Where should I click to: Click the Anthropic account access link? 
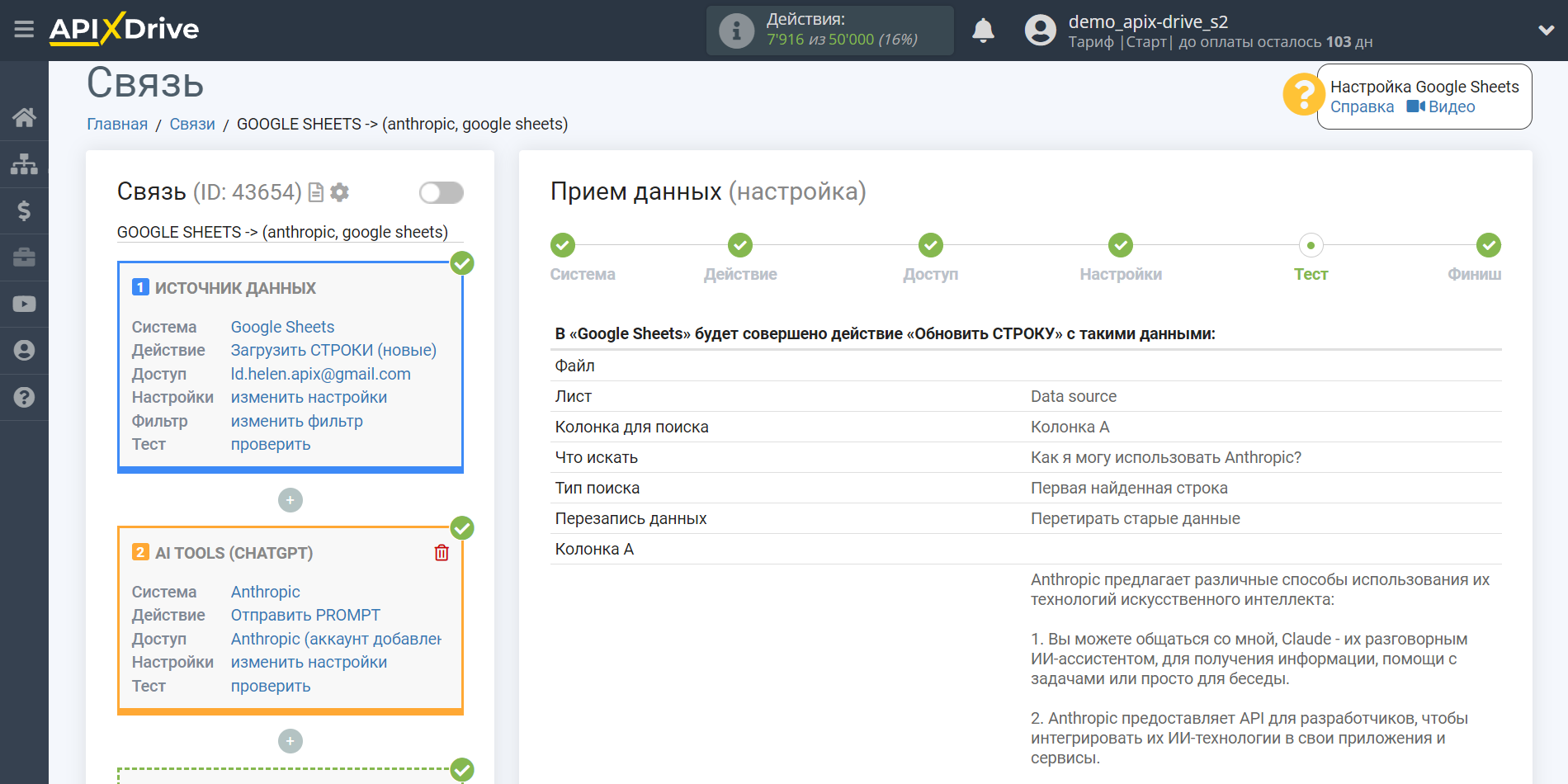(336, 640)
